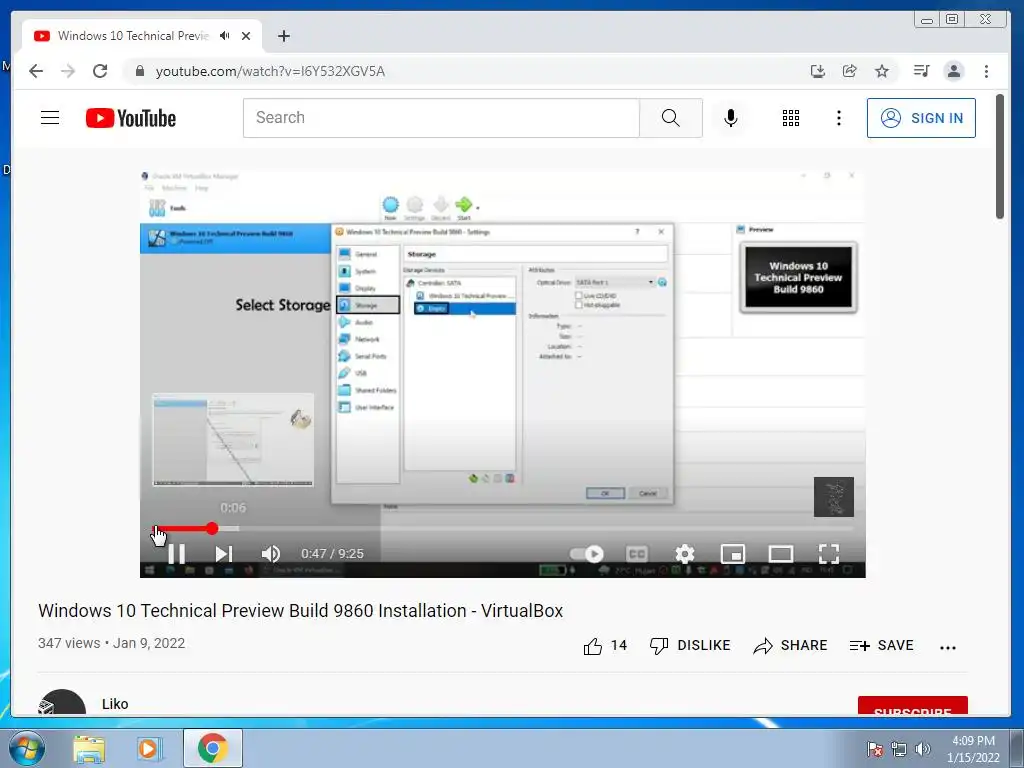Mute the video player volume

click(x=270, y=554)
